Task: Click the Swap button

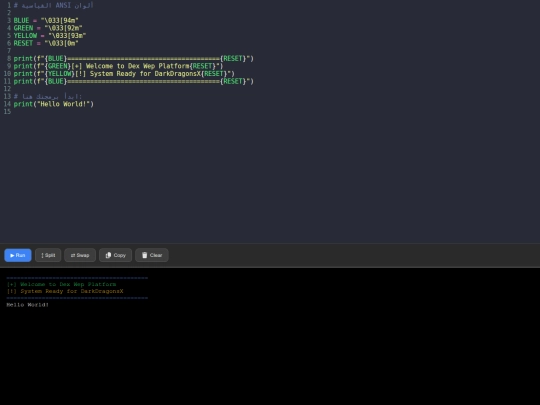Action: 80,255
